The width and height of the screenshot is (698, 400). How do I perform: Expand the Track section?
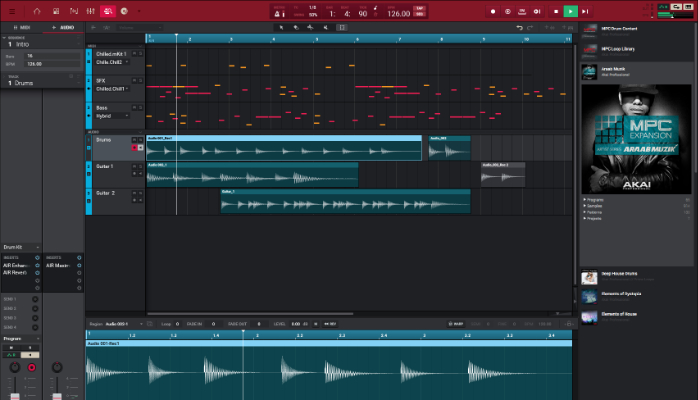click(4, 77)
